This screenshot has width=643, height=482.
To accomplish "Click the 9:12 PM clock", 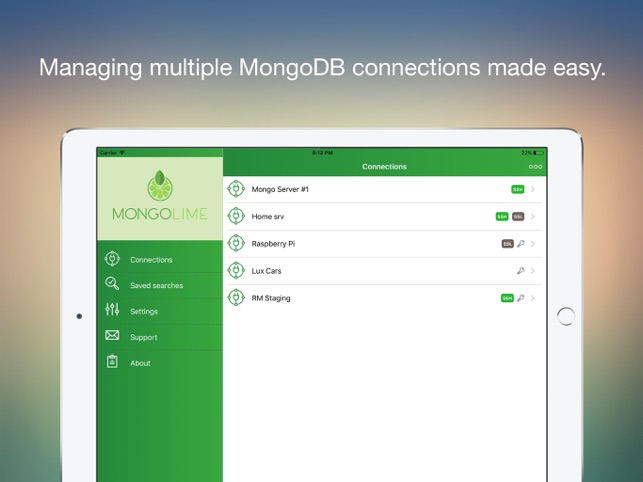I will click(322, 153).
